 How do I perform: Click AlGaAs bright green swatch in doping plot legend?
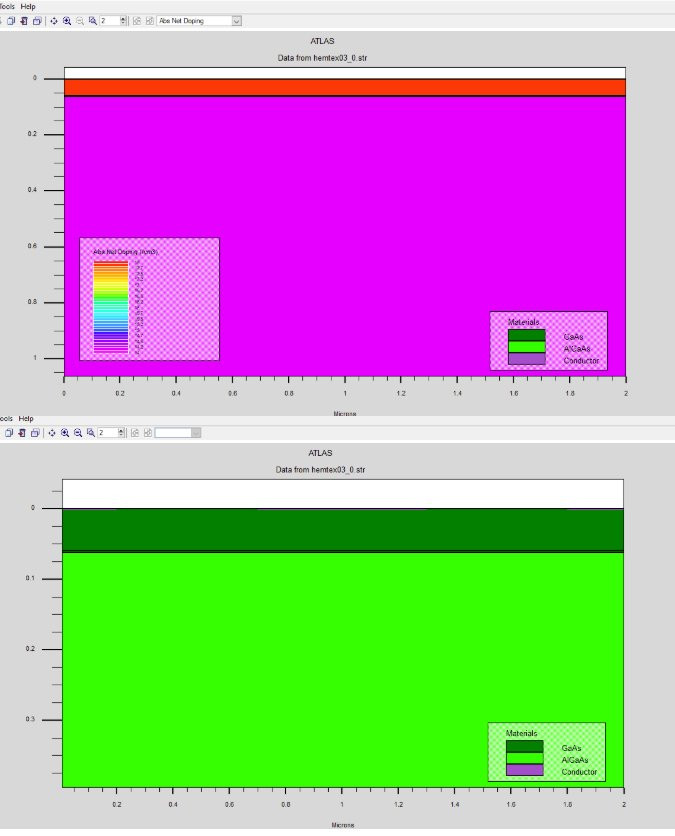point(526,347)
